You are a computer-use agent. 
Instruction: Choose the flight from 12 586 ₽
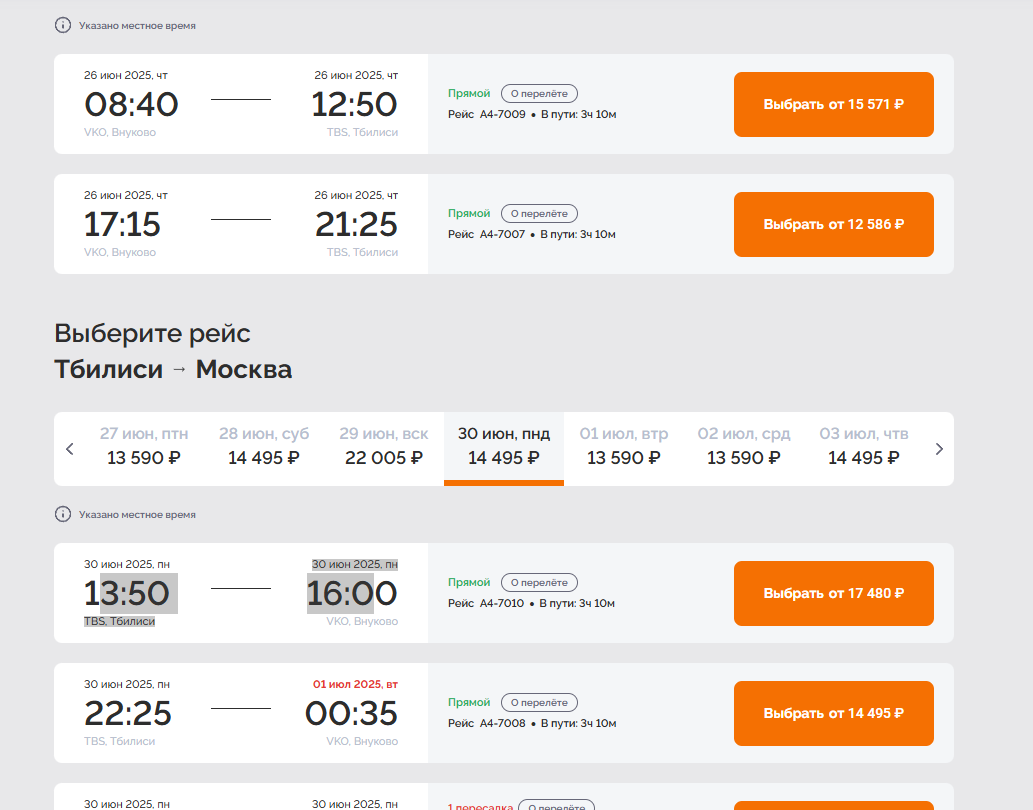(833, 225)
